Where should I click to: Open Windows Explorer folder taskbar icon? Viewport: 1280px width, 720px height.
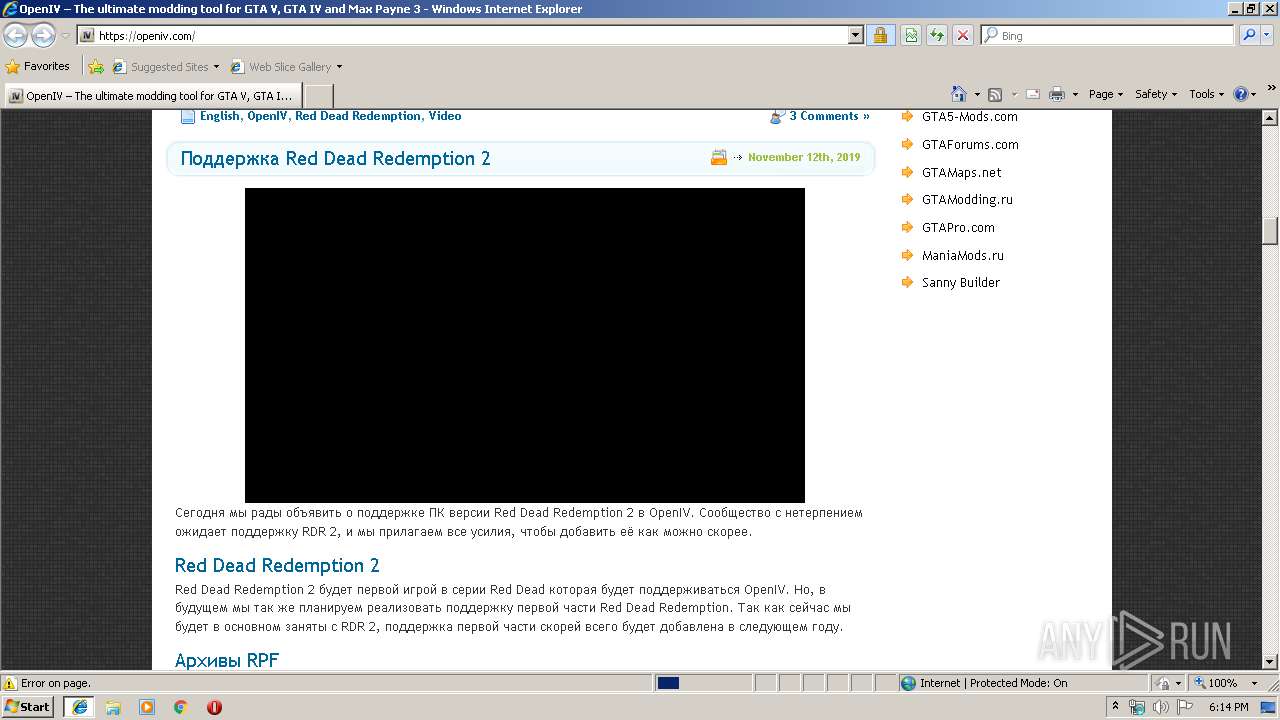point(113,707)
